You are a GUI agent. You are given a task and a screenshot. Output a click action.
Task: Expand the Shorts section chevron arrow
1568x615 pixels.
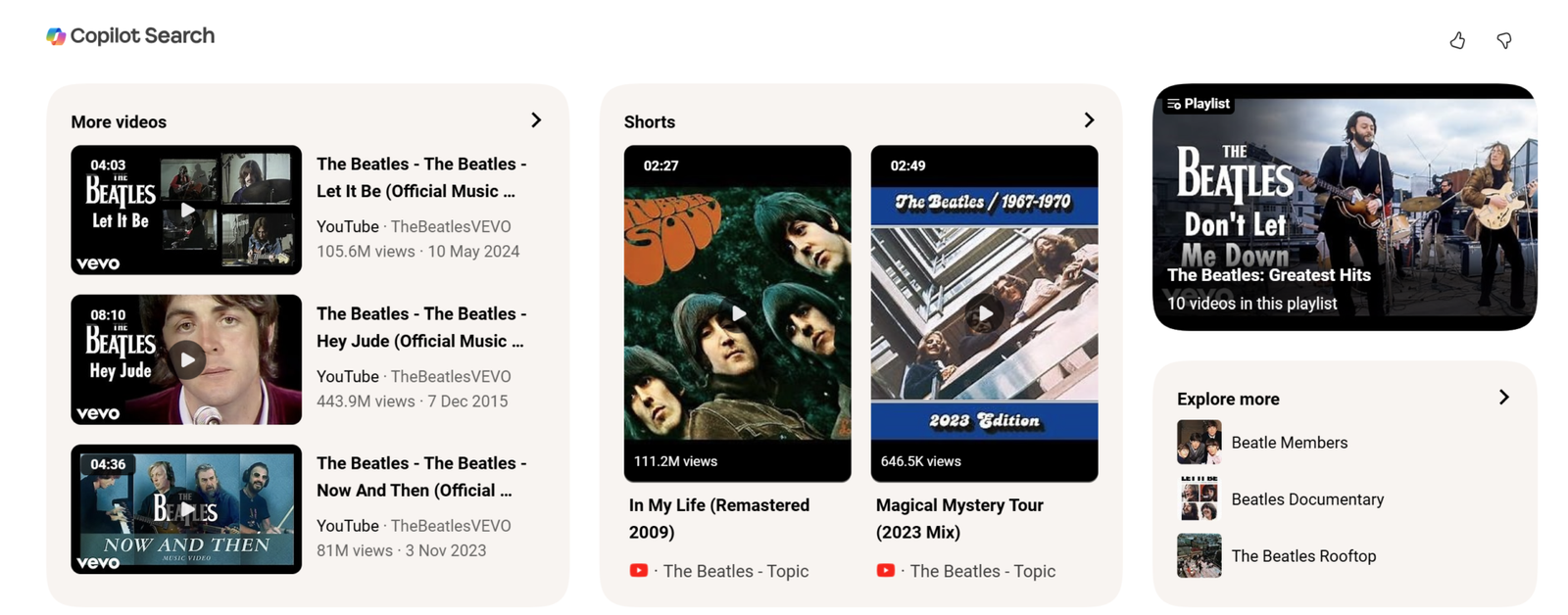pos(1089,120)
